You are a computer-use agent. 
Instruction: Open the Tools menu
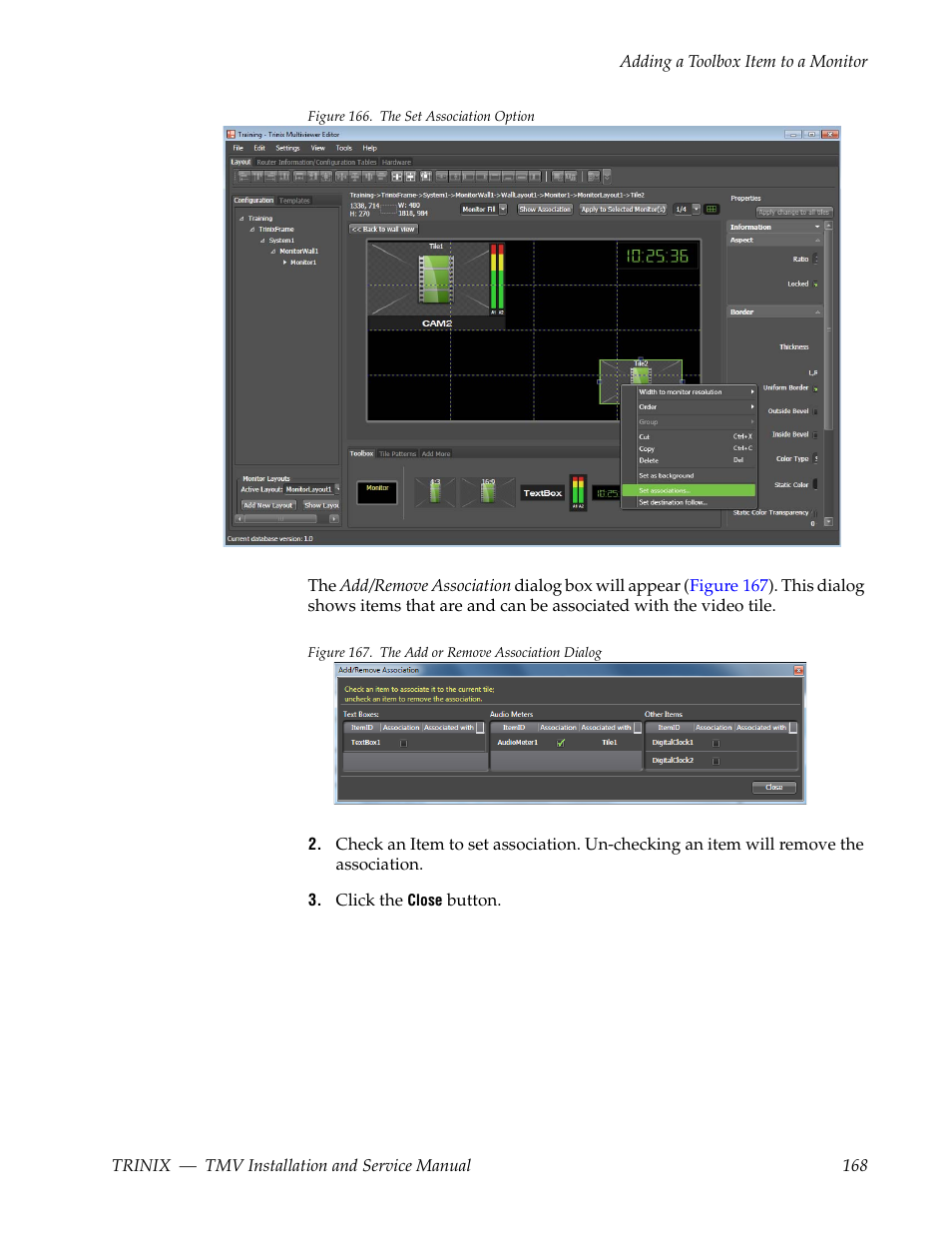(343, 148)
